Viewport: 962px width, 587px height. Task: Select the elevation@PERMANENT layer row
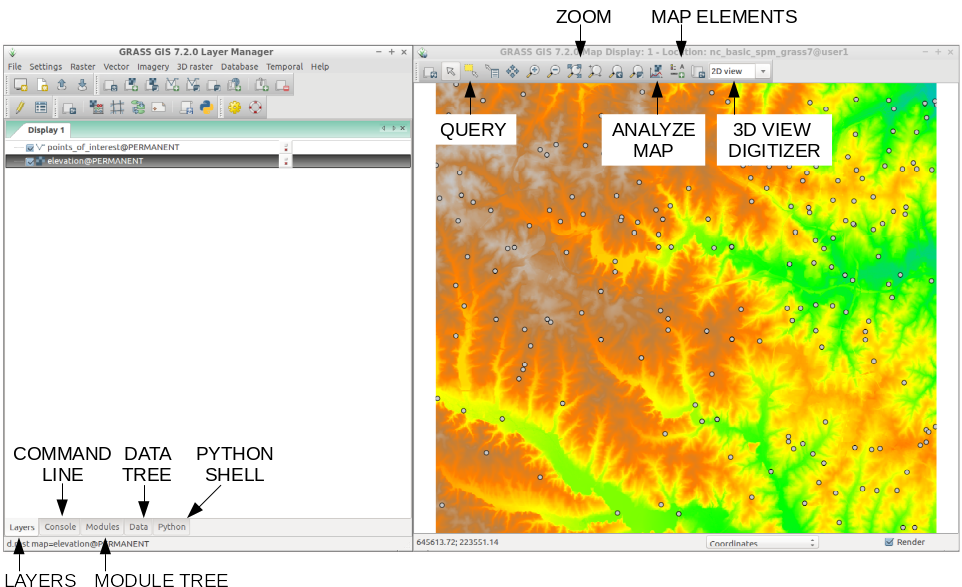pyautogui.click(x=150, y=160)
